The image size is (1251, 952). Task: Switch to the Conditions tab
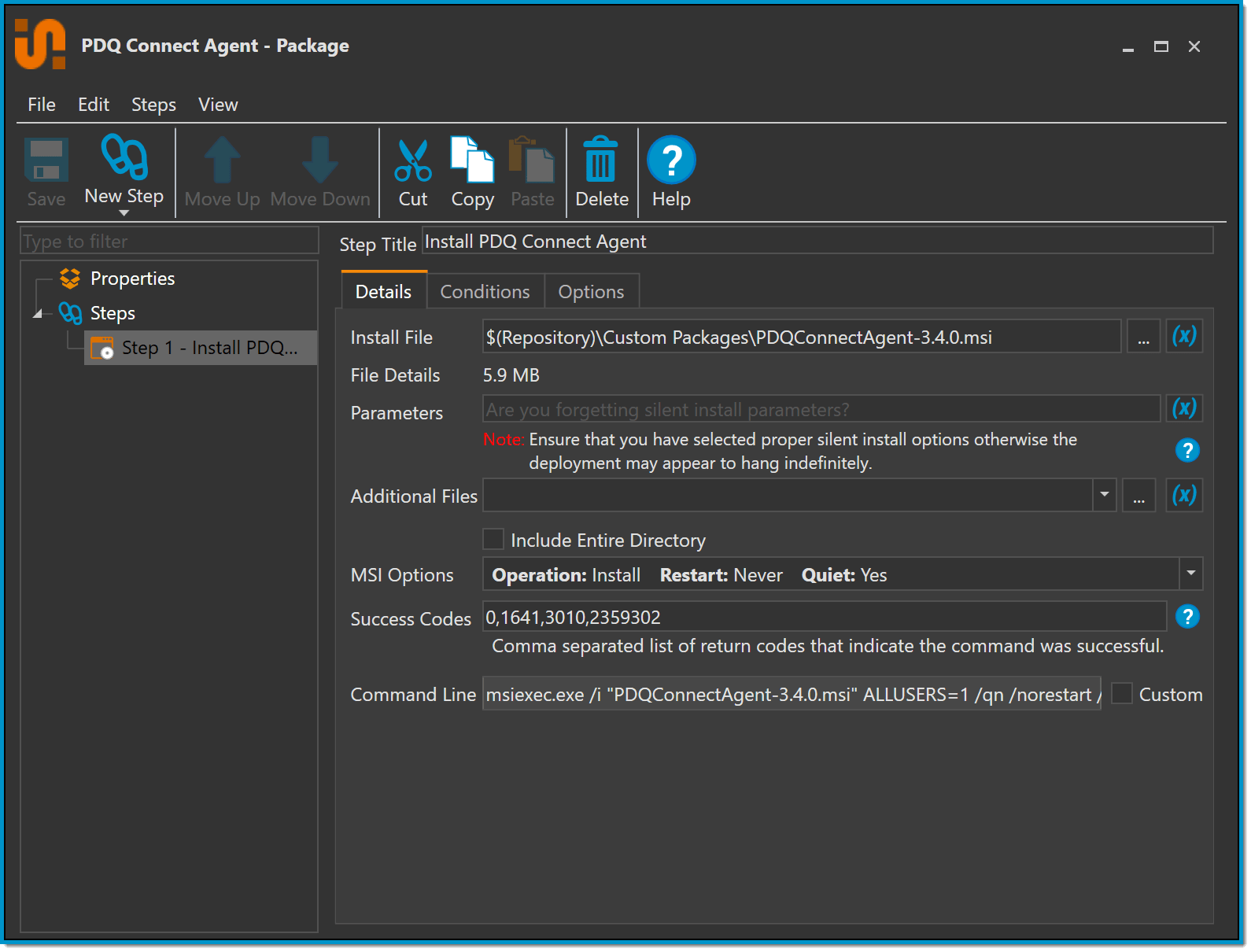[485, 292]
